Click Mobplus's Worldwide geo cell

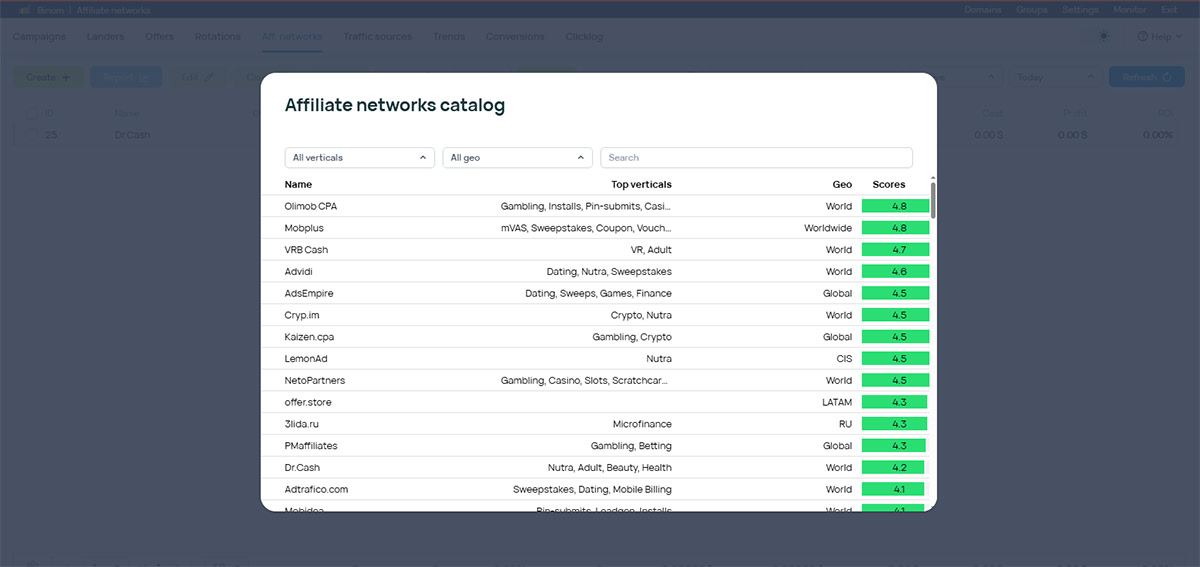(x=828, y=228)
